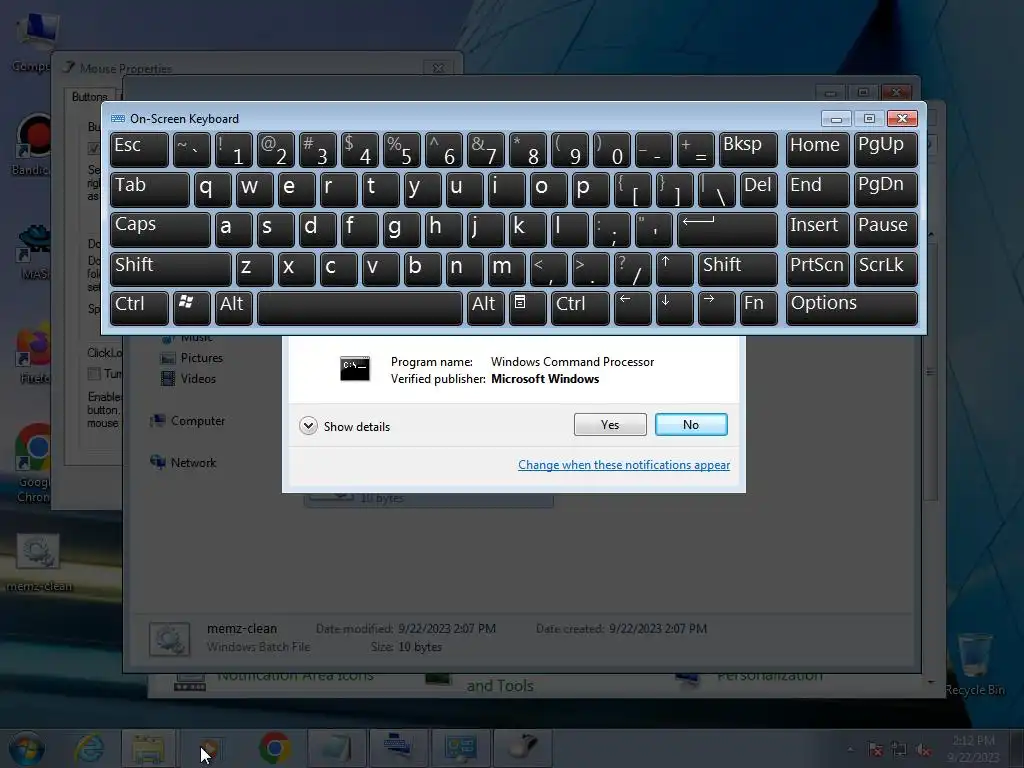Click the Windows logo key
Viewport: 1024px width, 768px height.
pos(191,308)
